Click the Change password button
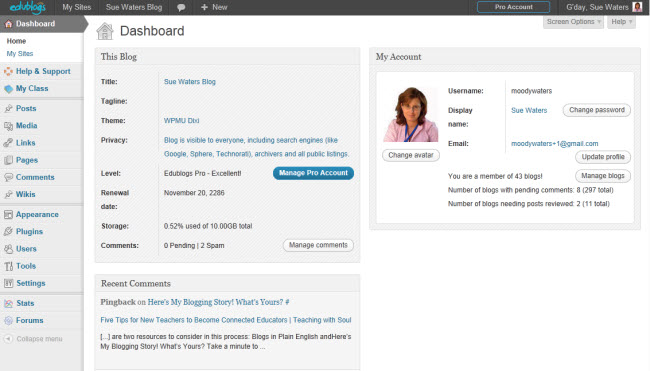This screenshot has height=371, width=650. [597, 110]
